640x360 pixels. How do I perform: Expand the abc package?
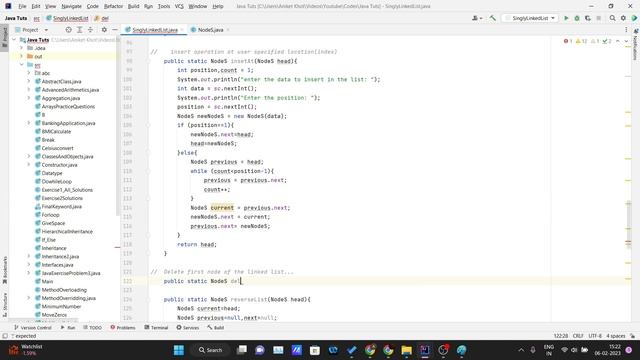tap(29, 73)
